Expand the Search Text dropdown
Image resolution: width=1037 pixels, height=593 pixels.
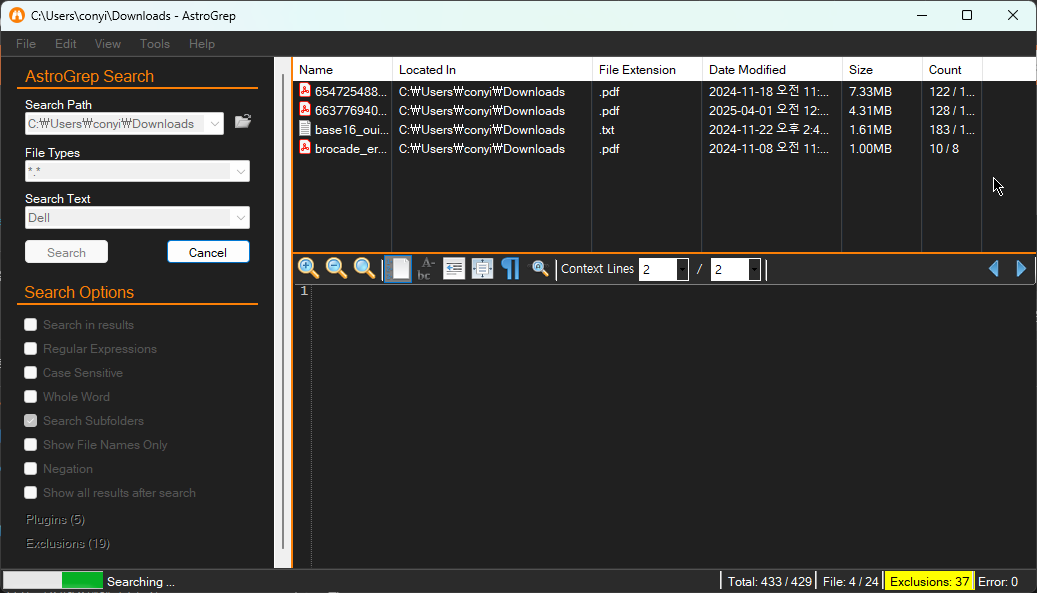click(240, 217)
